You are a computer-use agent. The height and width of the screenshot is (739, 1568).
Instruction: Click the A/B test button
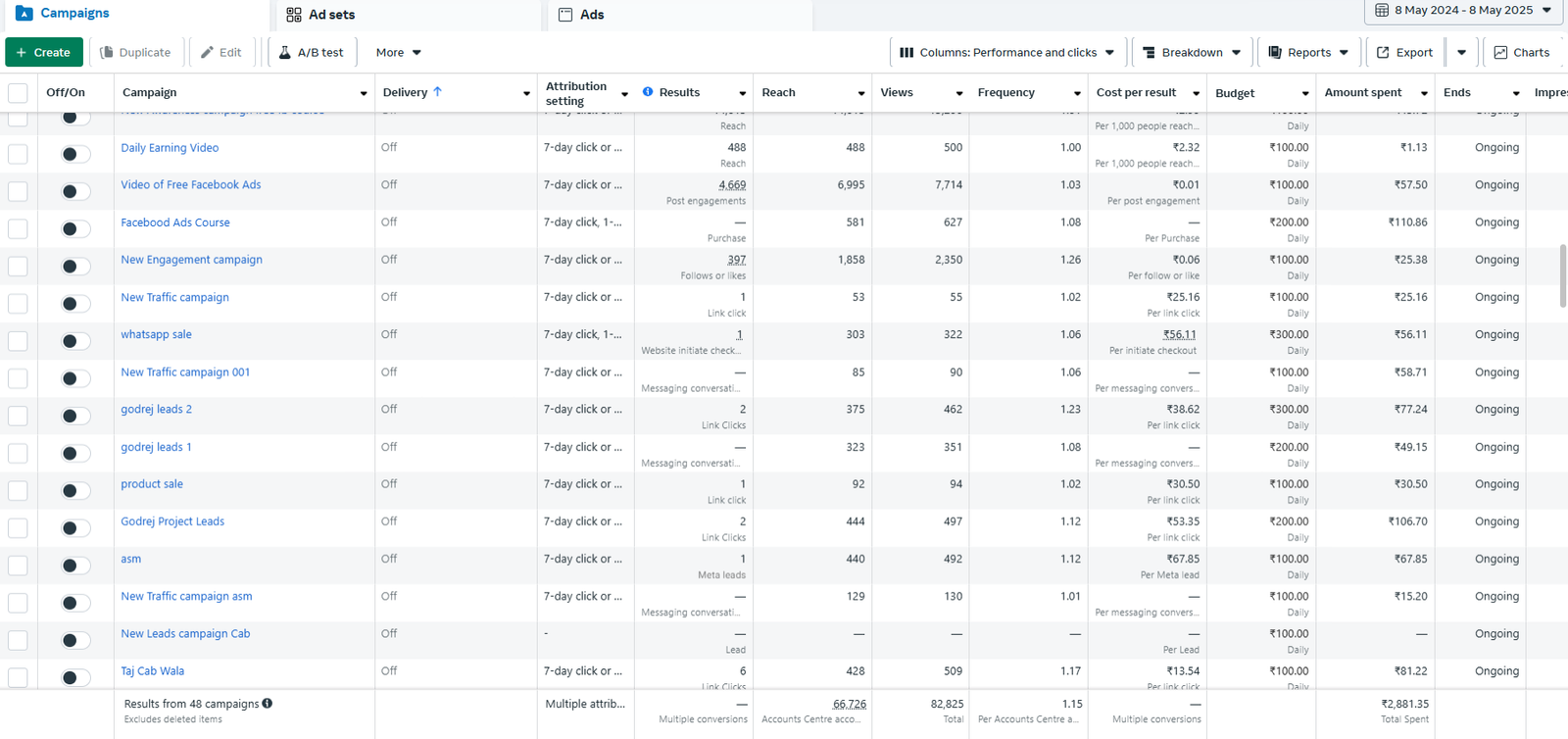(312, 53)
